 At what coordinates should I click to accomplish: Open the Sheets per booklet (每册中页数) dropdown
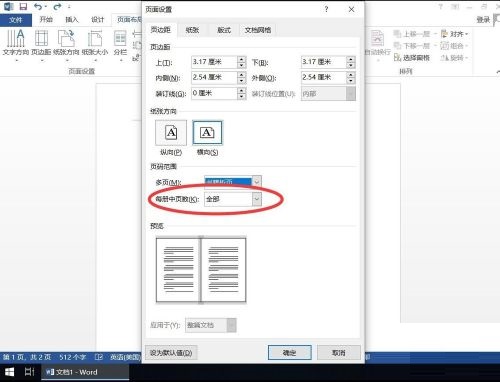point(256,199)
